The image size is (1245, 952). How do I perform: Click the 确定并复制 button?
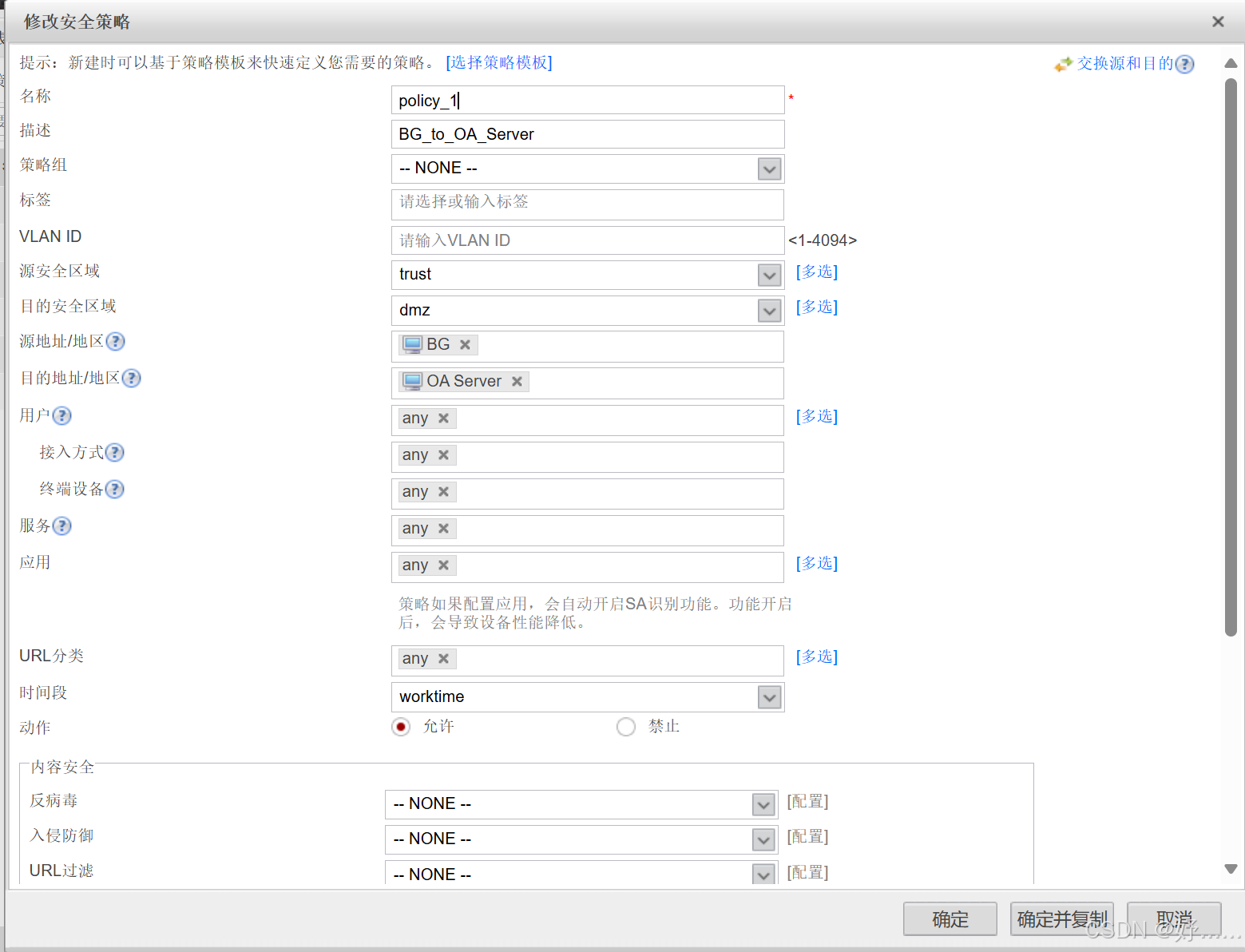pos(1063,919)
